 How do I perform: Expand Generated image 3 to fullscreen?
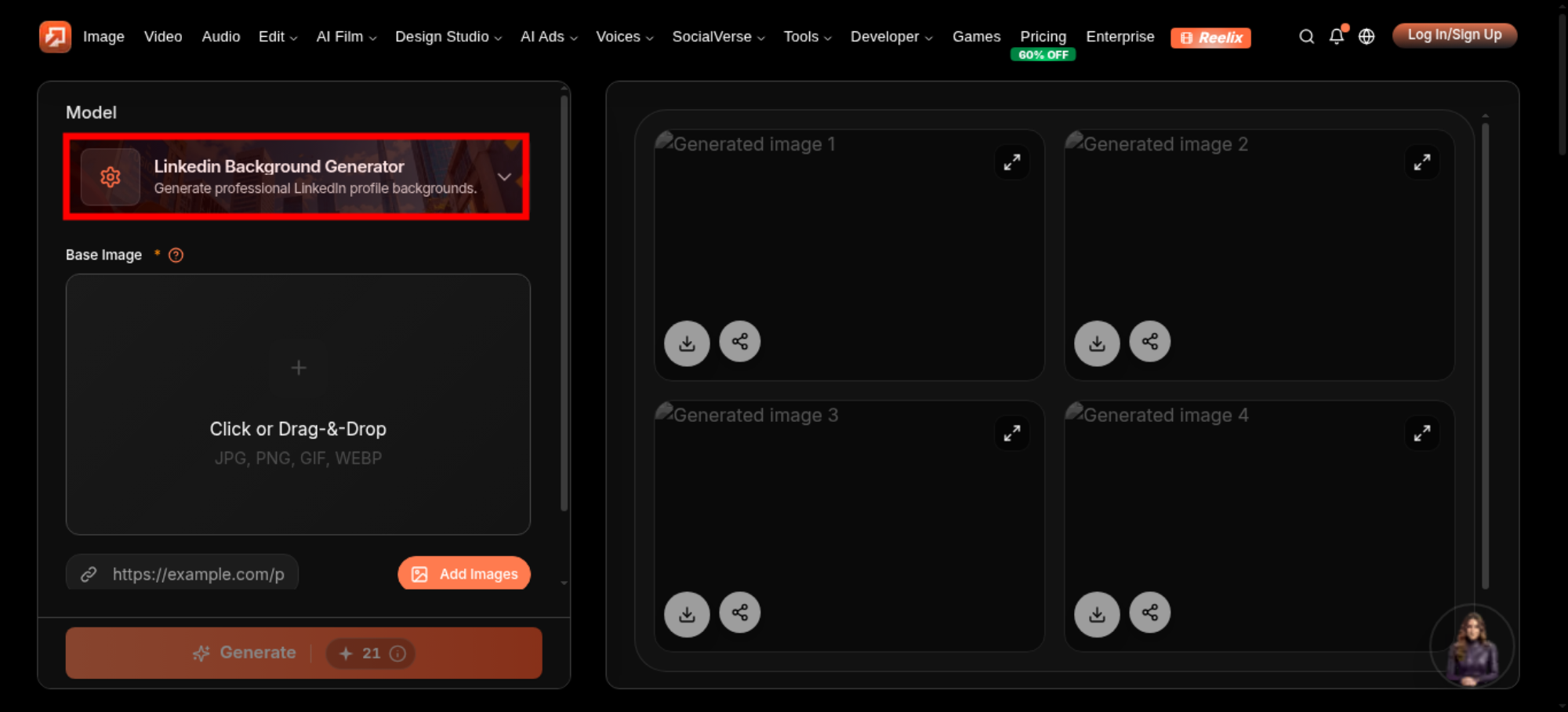coord(1012,433)
